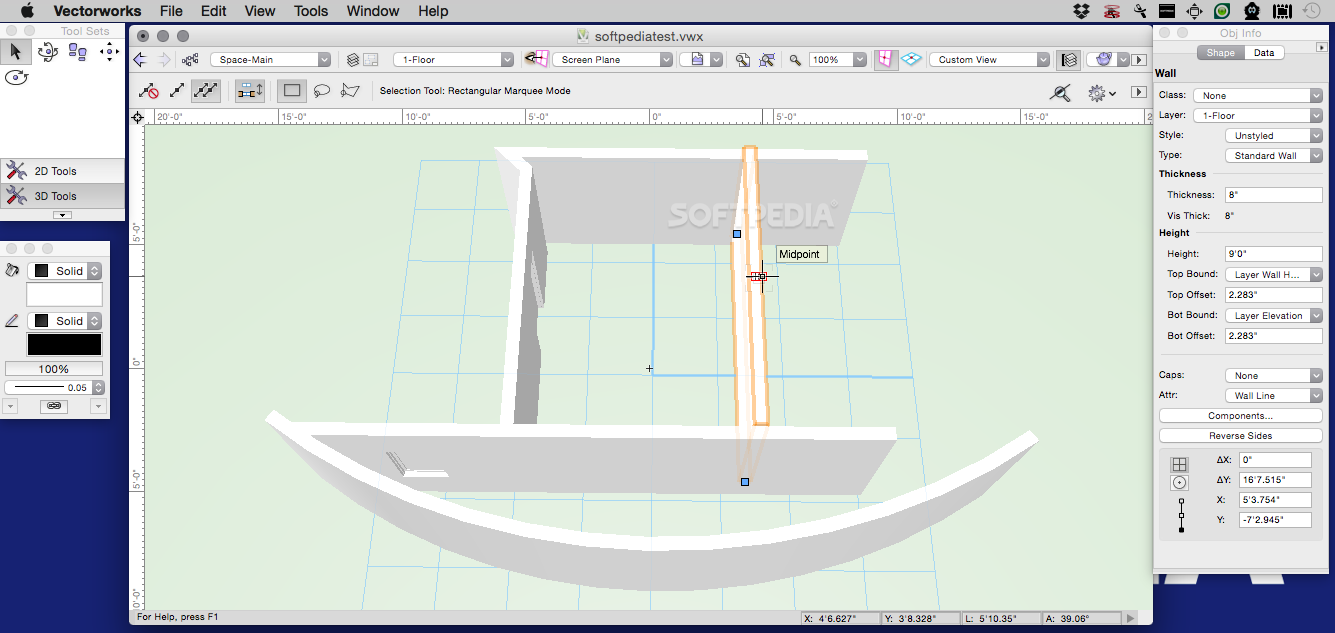The height and width of the screenshot is (633, 1335).
Task: Open the Custom View dropdown
Action: coord(990,59)
